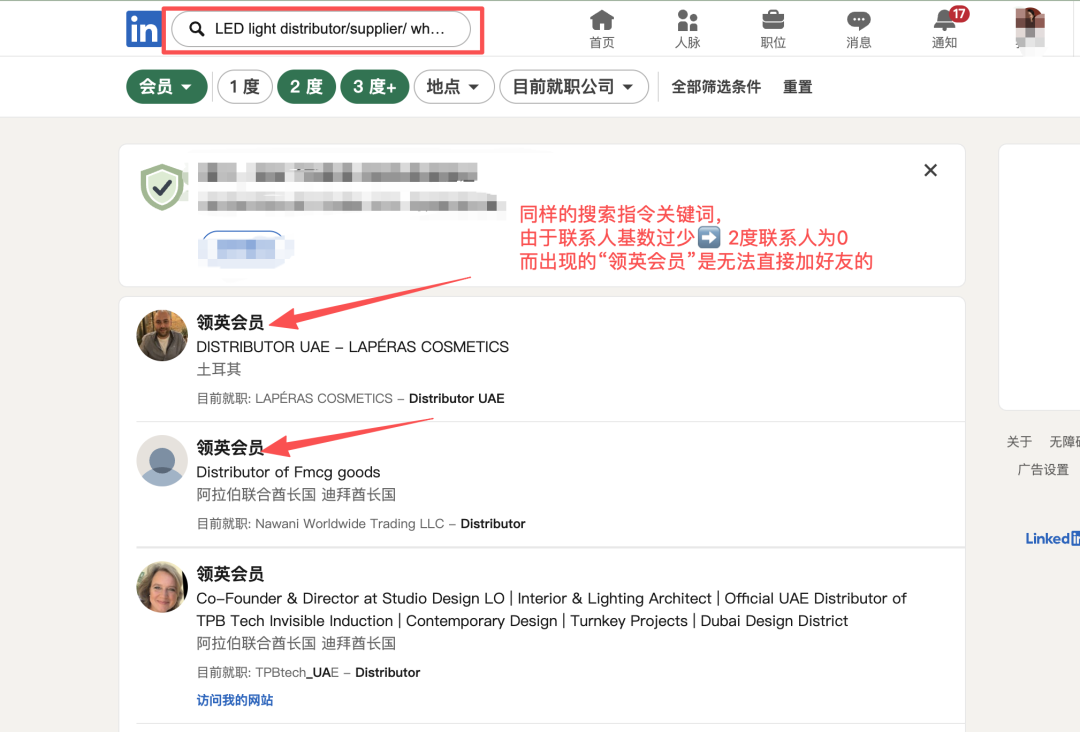Dismiss the verification banner with X
Image resolution: width=1080 pixels, height=732 pixels.
[931, 170]
